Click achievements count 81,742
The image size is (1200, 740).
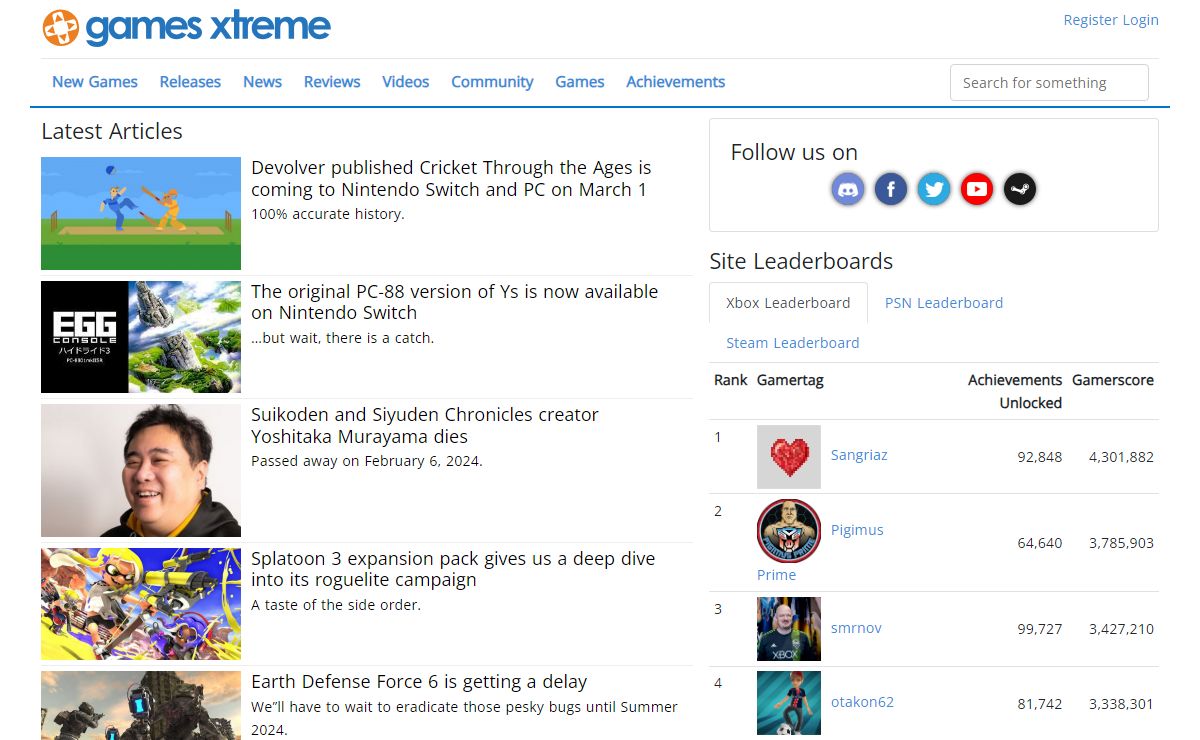click(1040, 704)
